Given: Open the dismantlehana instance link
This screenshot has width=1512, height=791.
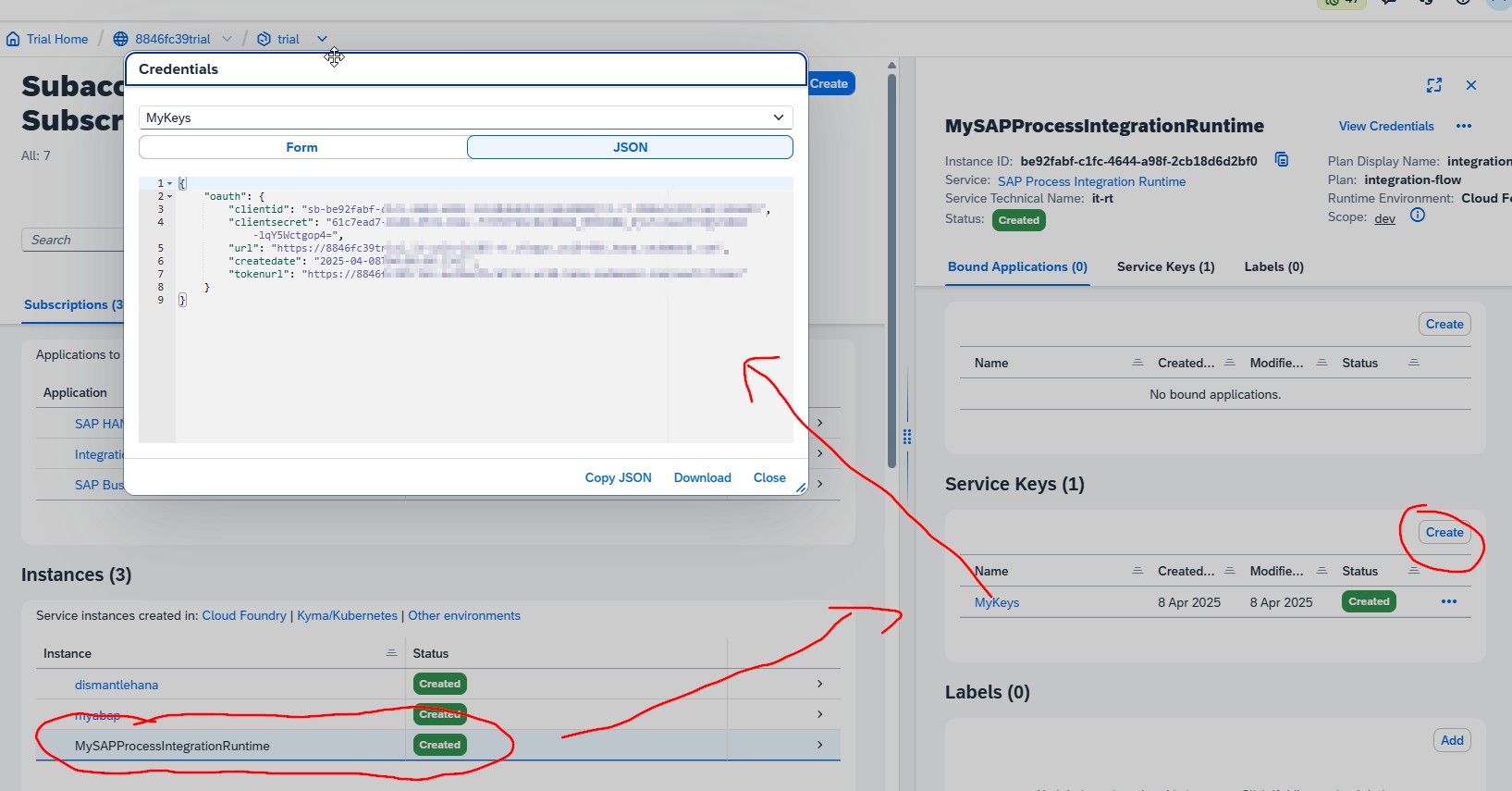Looking at the screenshot, I should pyautogui.click(x=117, y=685).
